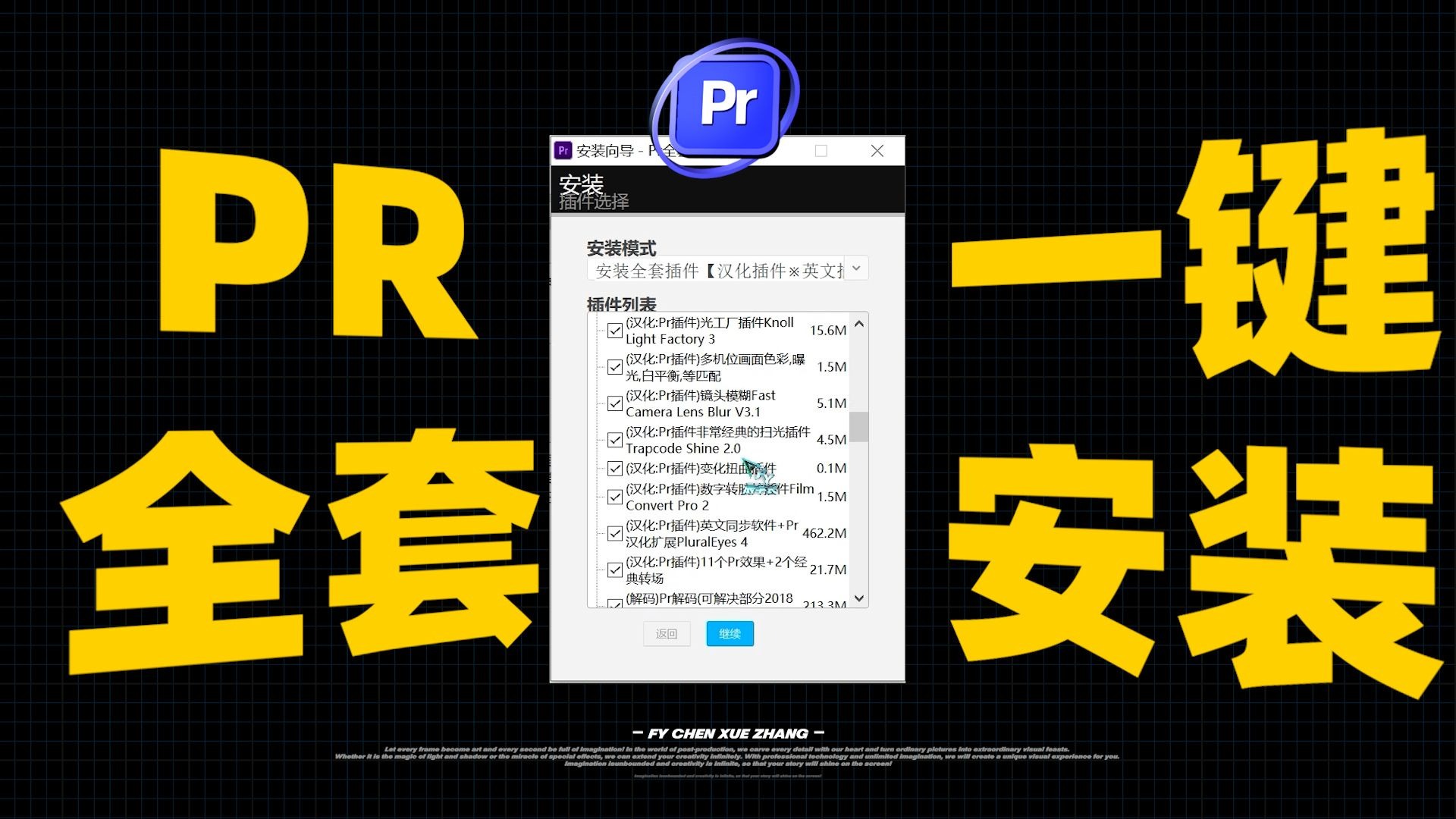Select 'Trapcode Shine 2.0' text row
Image resolution: width=1456 pixels, height=819 pixels.
[682, 448]
